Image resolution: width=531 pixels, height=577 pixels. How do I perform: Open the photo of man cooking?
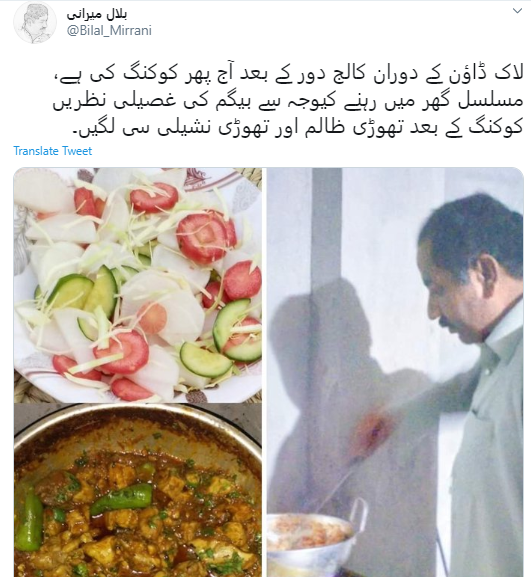[395, 372]
